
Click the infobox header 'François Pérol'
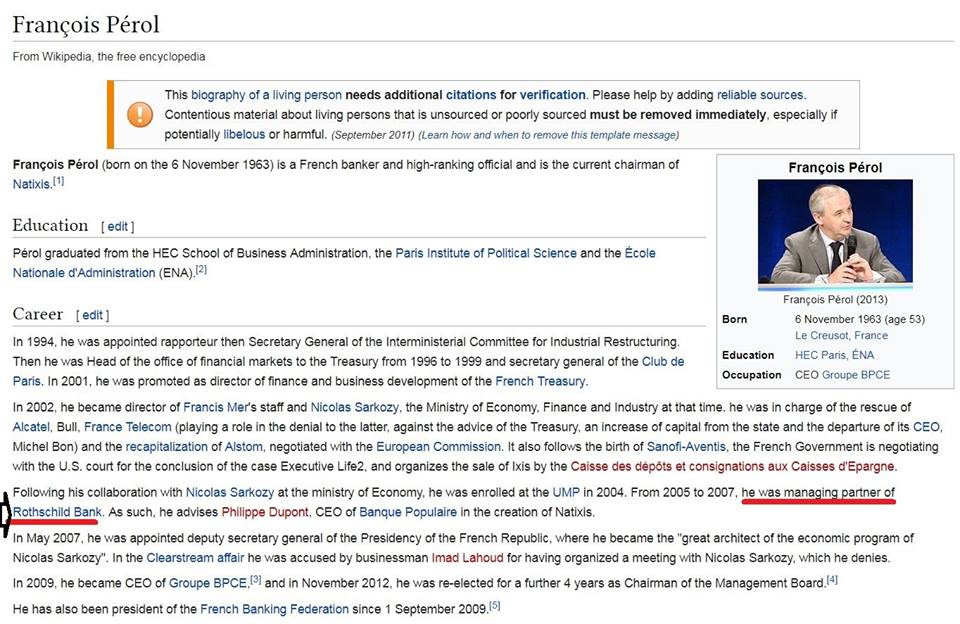pyautogui.click(x=835, y=168)
